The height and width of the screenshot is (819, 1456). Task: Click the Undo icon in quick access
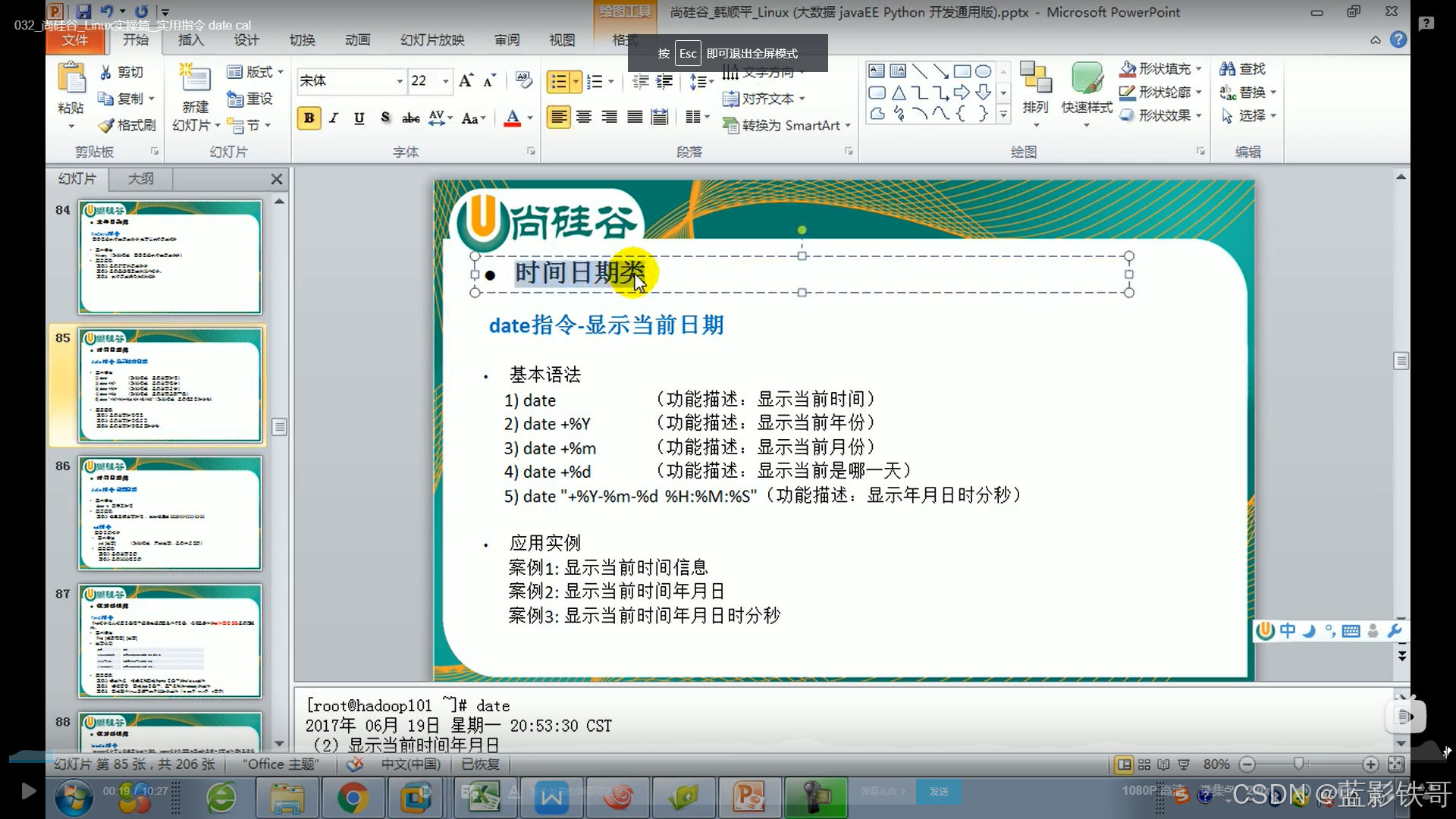(106, 11)
